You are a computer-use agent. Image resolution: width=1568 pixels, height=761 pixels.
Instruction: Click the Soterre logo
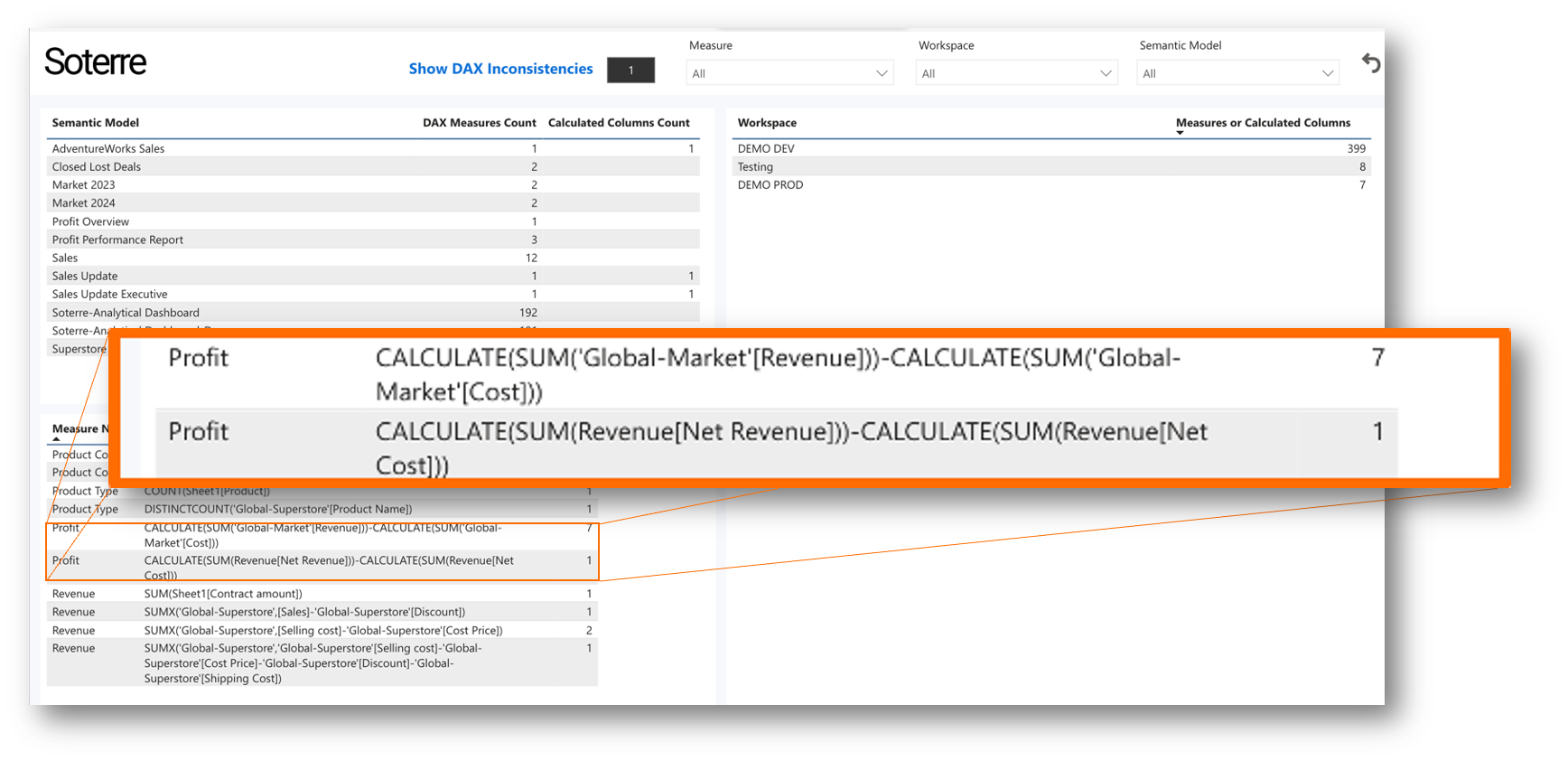[95, 62]
